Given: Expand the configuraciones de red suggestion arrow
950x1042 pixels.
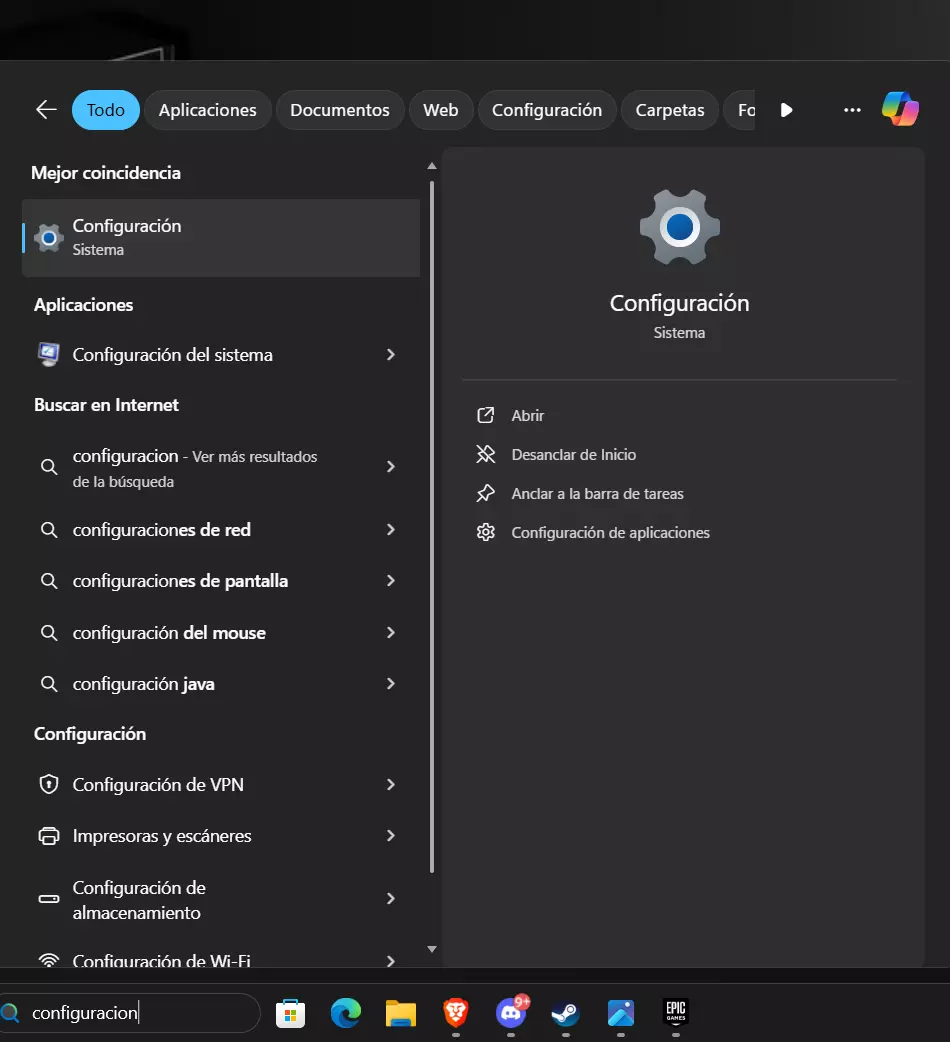Looking at the screenshot, I should [391, 530].
